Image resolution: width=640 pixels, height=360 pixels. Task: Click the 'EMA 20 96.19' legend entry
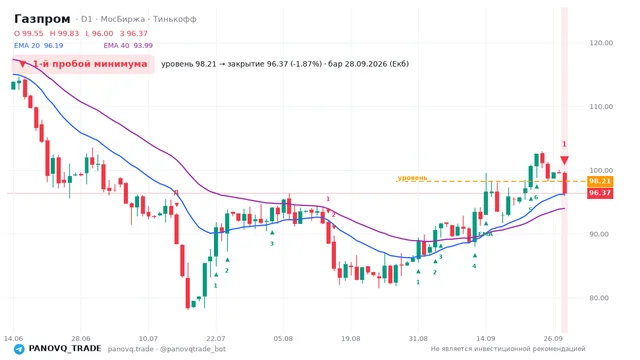38,46
